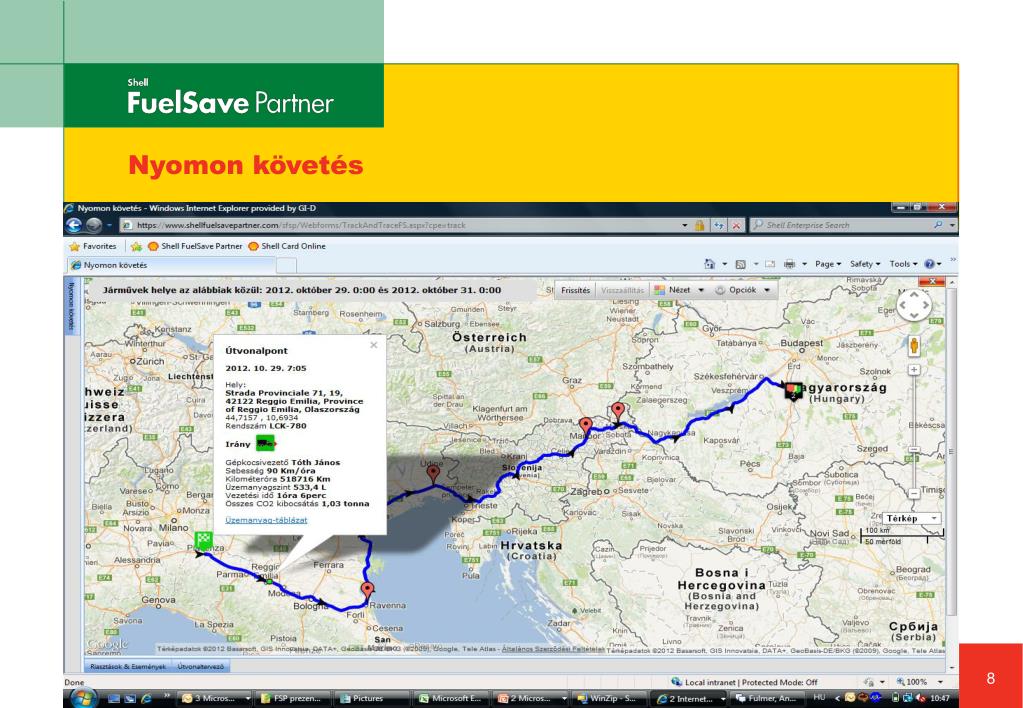Screen dimensions: 1023x708
Task: Click the blue Refresh arrows icon
Action: [718, 225]
